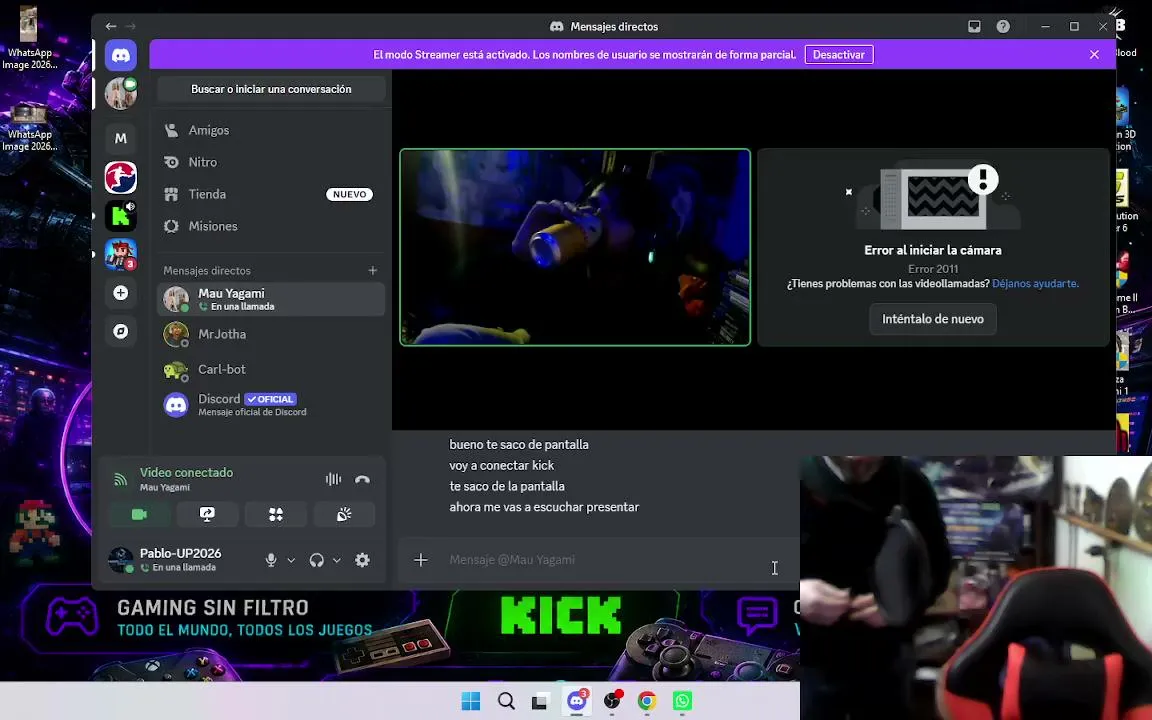This screenshot has height=720, width=1152.
Task: Click the NUEVO badge beside Tienda
Action: coord(349,194)
